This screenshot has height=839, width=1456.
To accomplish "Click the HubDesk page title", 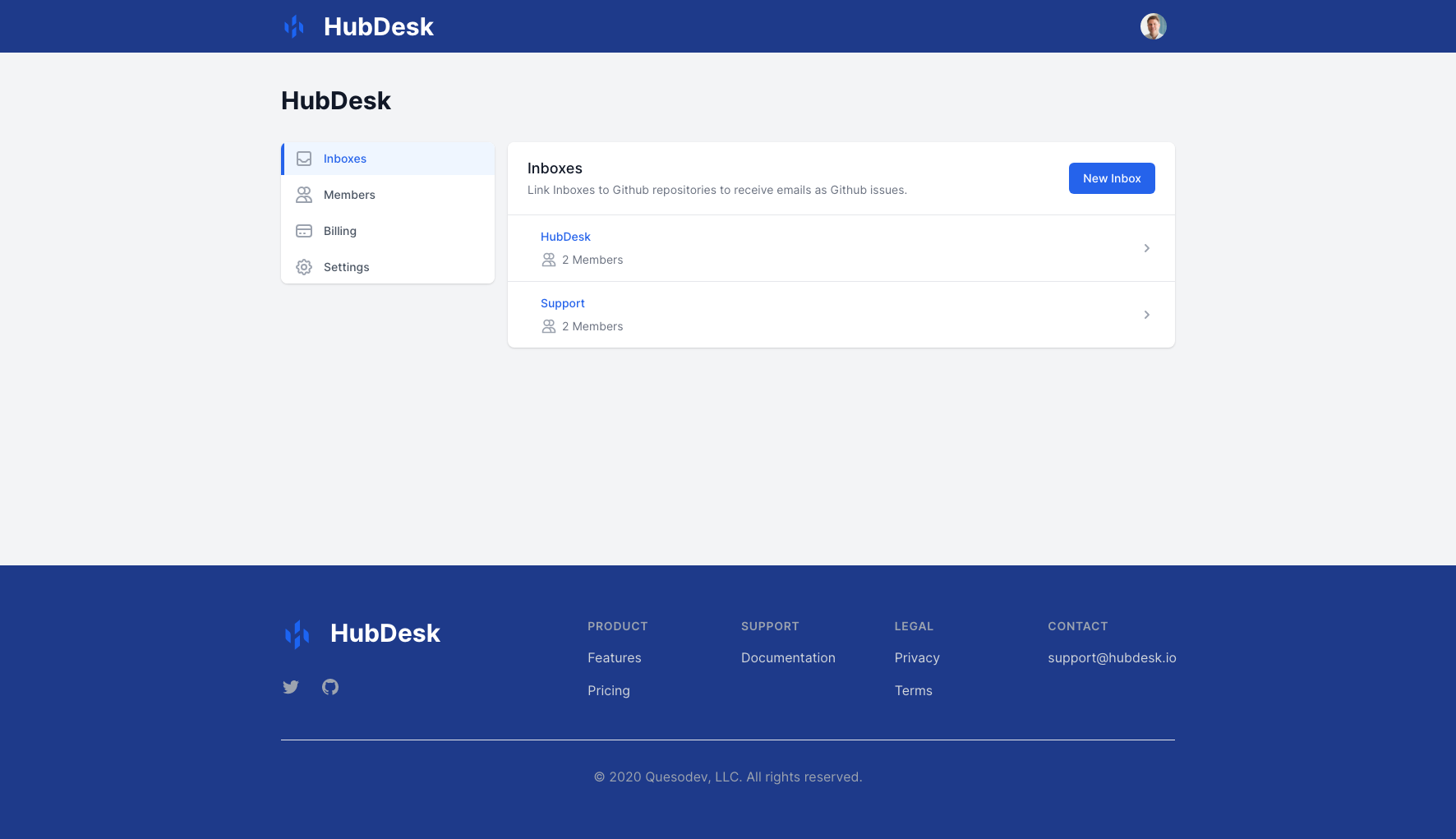I will (x=336, y=100).
